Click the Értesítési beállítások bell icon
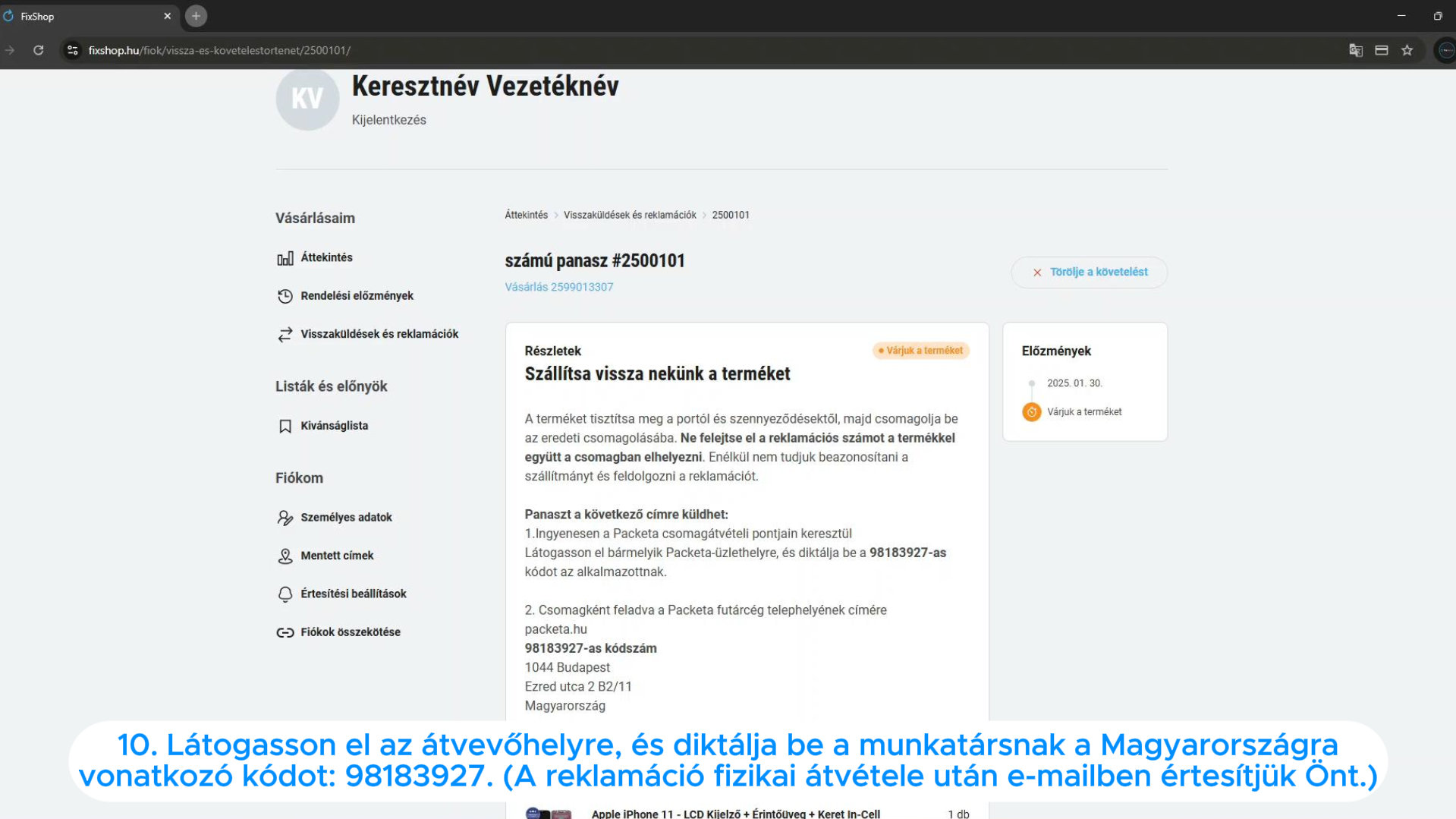The height and width of the screenshot is (819, 1456). (x=285, y=594)
